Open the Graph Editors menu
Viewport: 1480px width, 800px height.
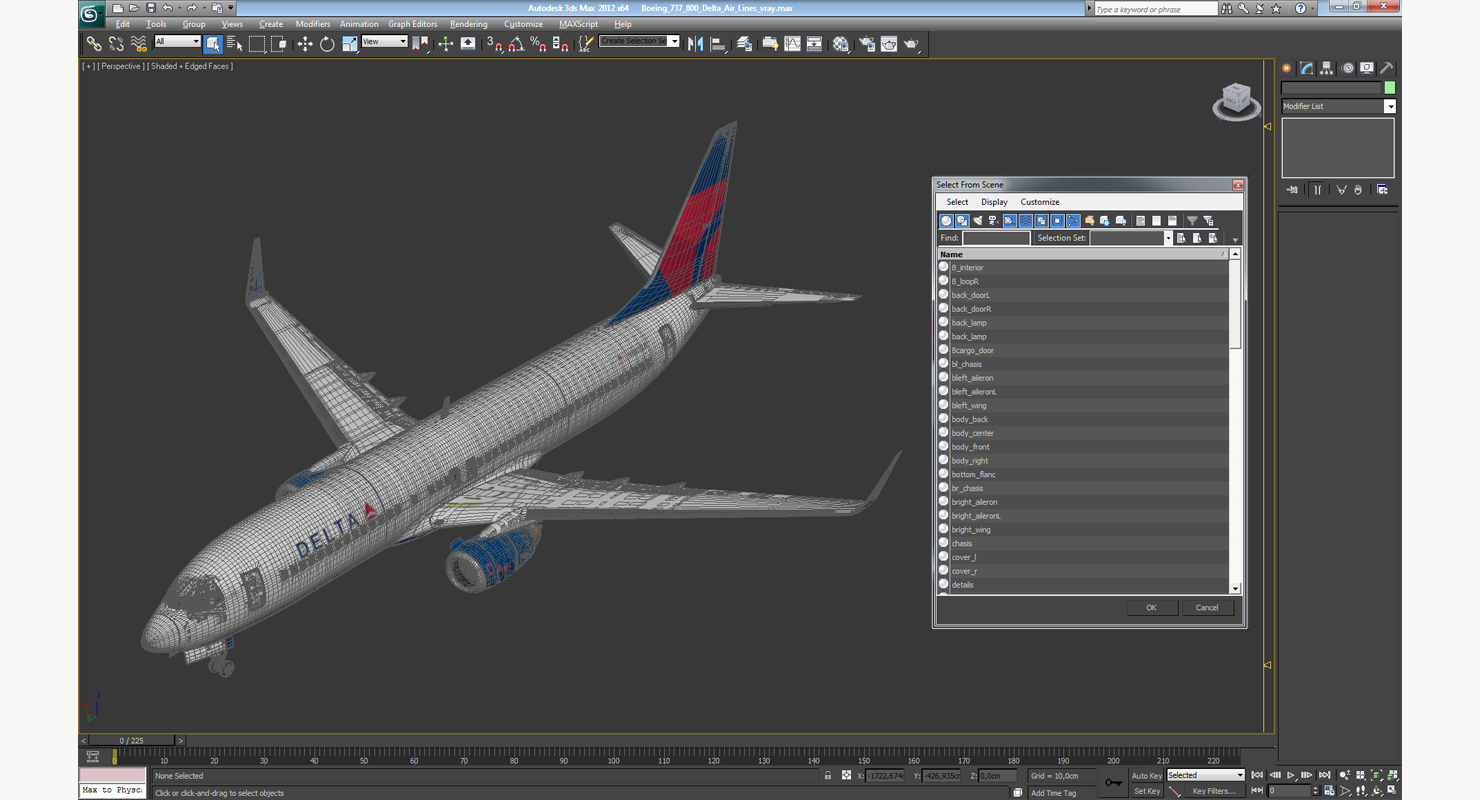click(x=412, y=24)
